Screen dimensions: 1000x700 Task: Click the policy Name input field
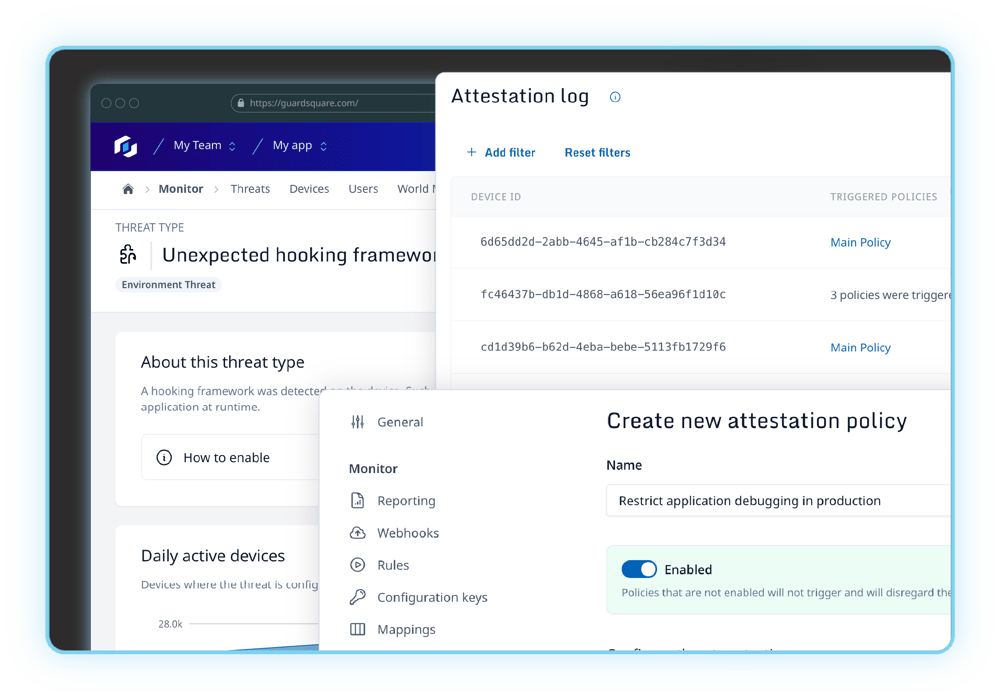tap(778, 500)
